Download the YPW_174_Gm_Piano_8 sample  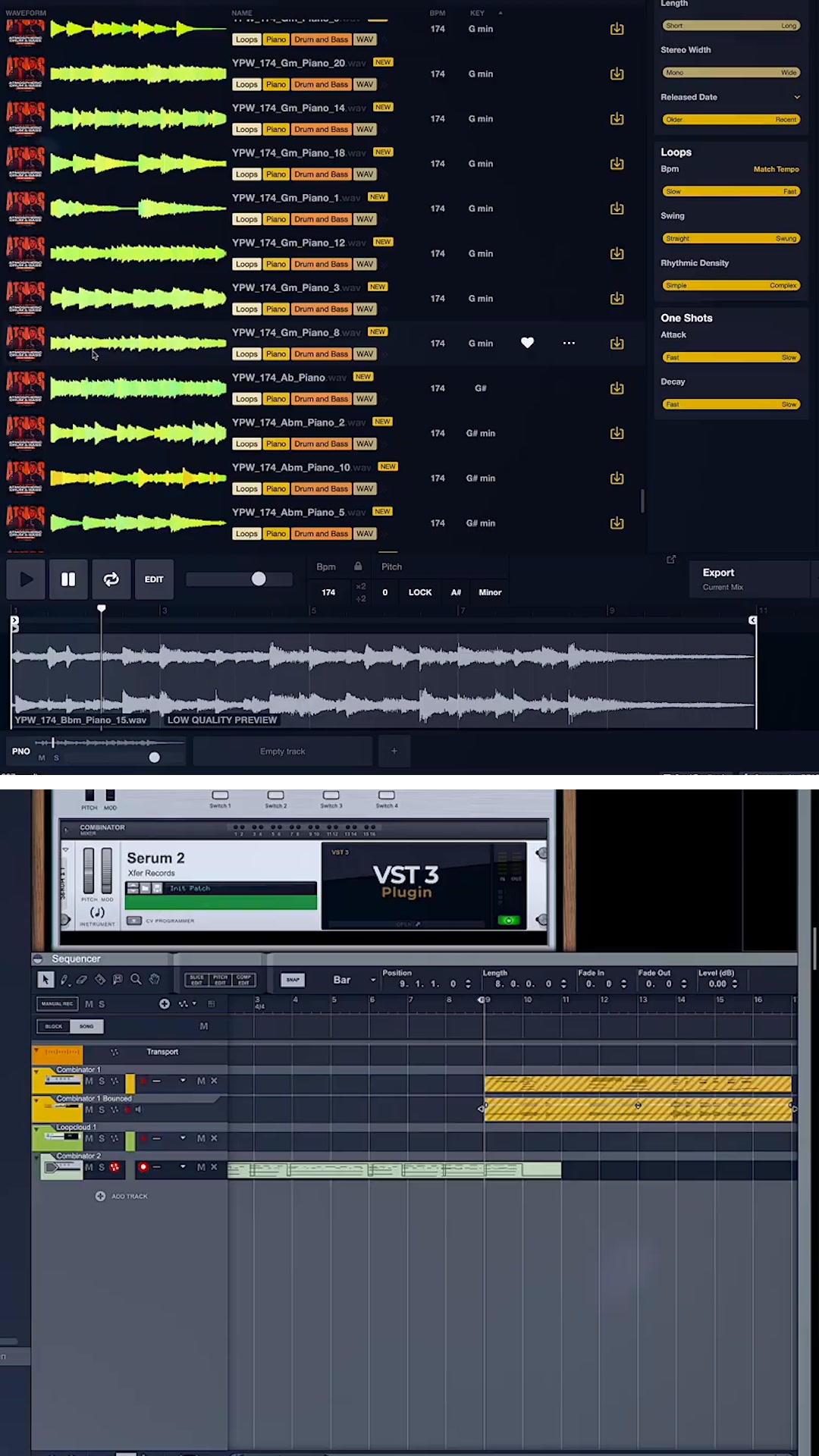pyautogui.click(x=617, y=344)
